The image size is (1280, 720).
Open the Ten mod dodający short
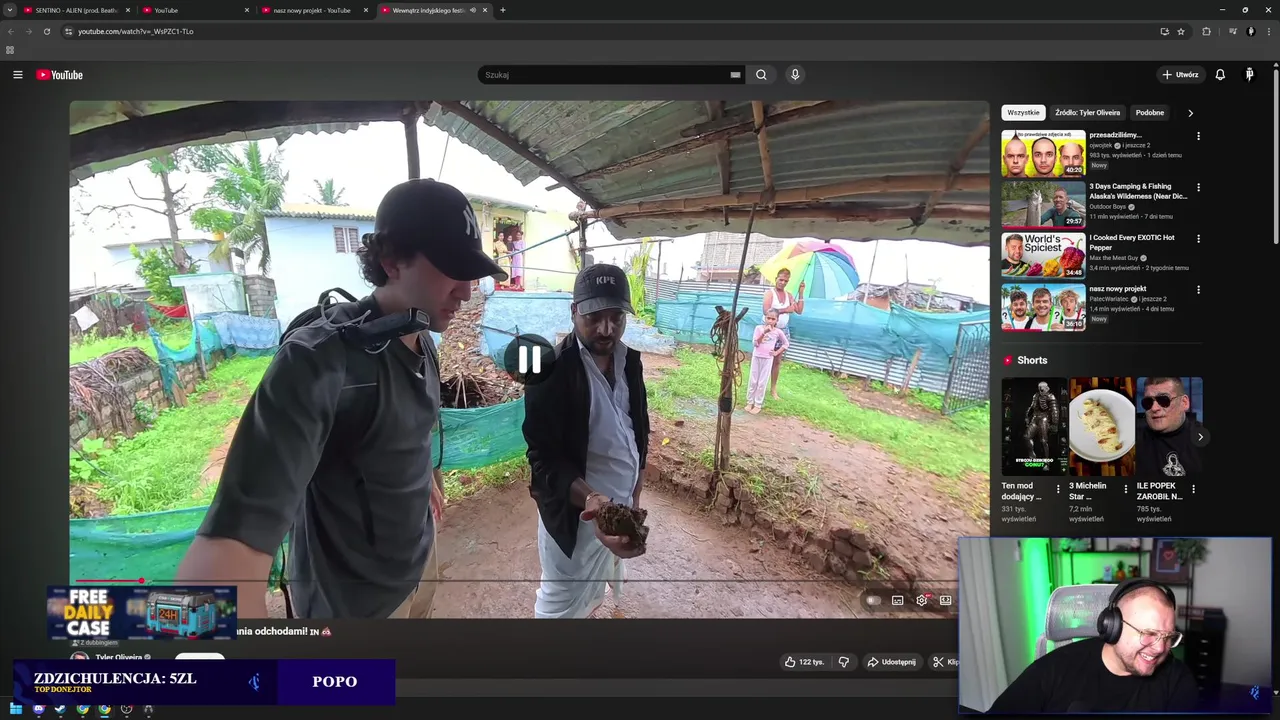coord(1034,426)
